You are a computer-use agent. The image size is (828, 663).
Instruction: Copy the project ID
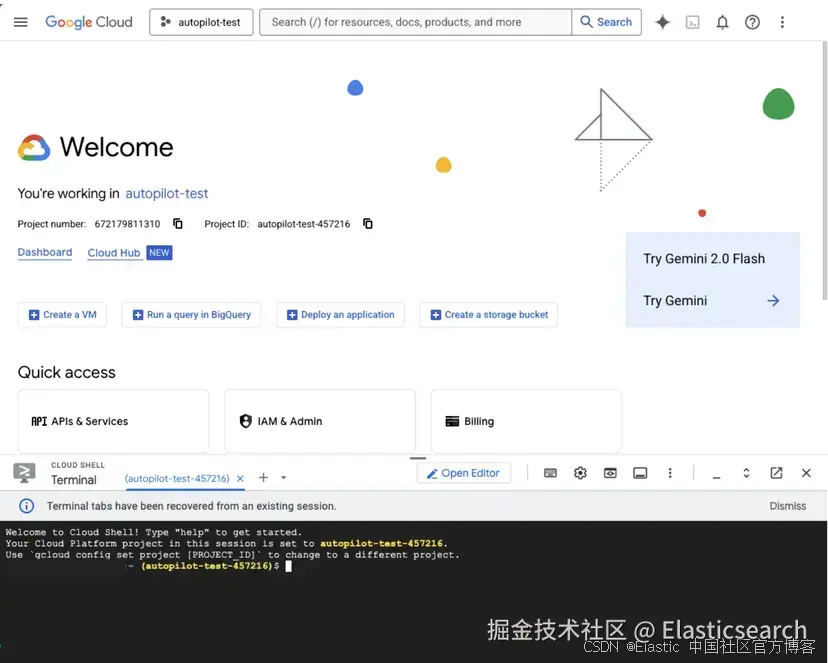pos(368,224)
